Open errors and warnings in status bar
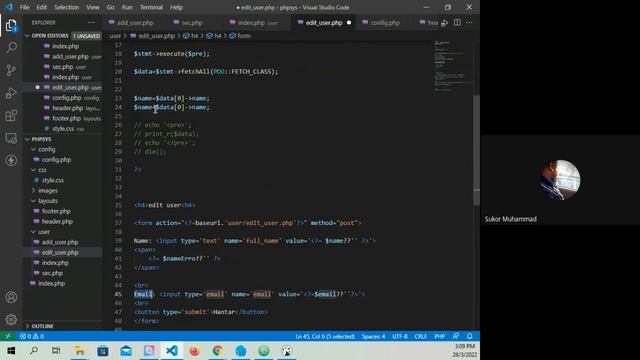This screenshot has width=640, height=360. tap(32, 336)
